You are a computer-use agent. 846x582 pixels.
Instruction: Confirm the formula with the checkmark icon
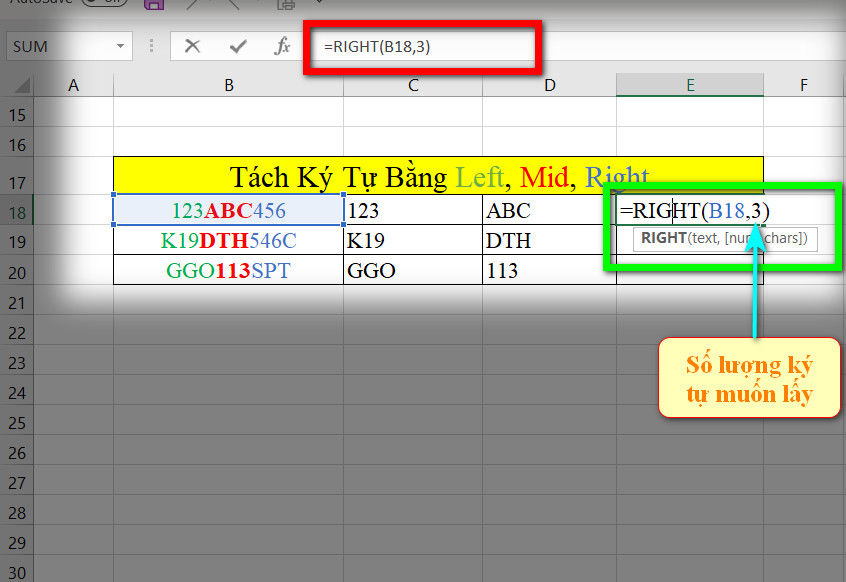(x=237, y=46)
